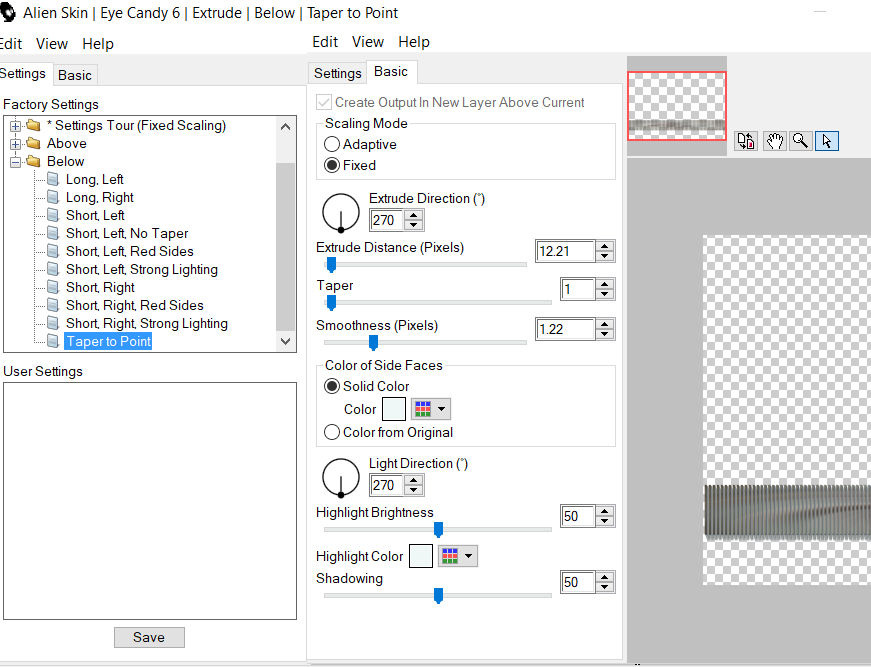Select Short, Left preset
Viewport: 871px width, 667px height.
[x=95, y=215]
